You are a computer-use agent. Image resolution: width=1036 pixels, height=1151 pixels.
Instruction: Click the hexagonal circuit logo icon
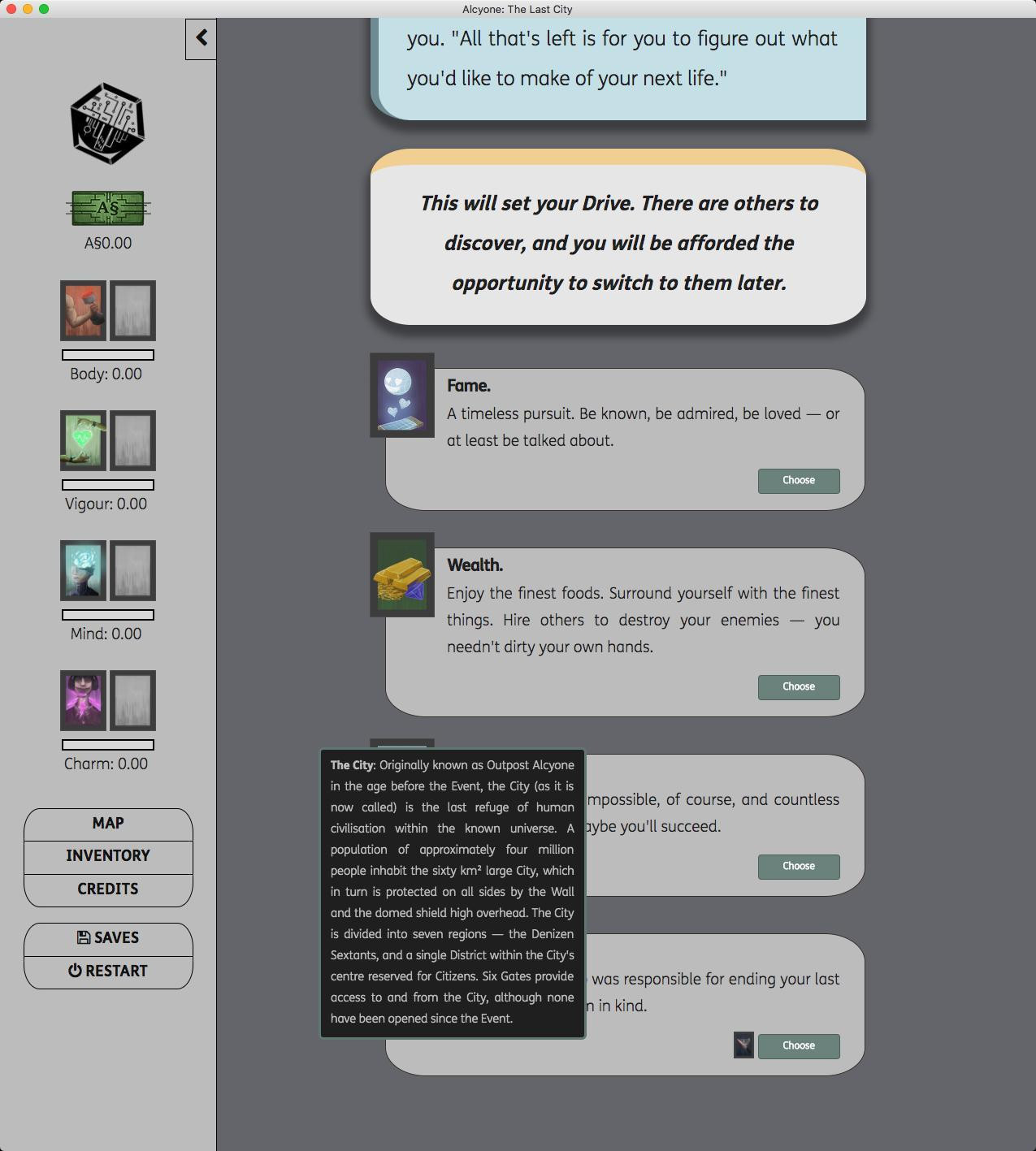tap(108, 123)
